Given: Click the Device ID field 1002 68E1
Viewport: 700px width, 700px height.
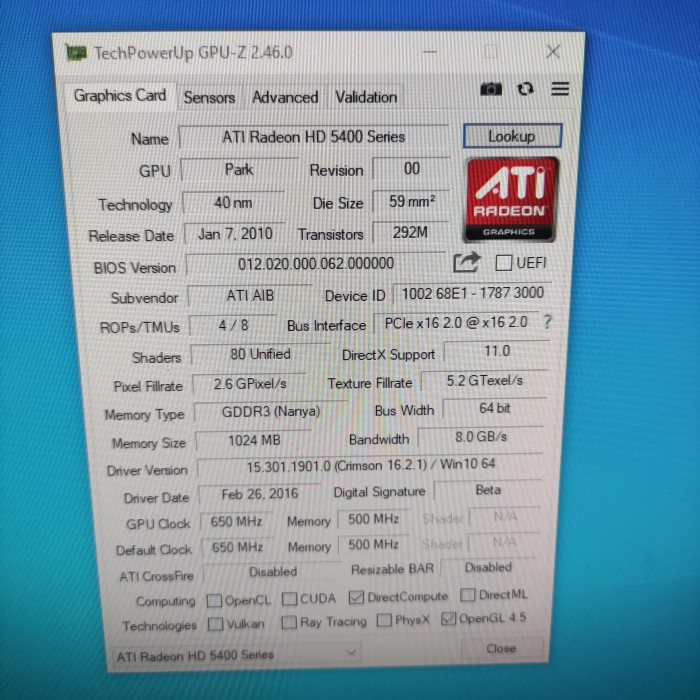Looking at the screenshot, I should (x=472, y=293).
